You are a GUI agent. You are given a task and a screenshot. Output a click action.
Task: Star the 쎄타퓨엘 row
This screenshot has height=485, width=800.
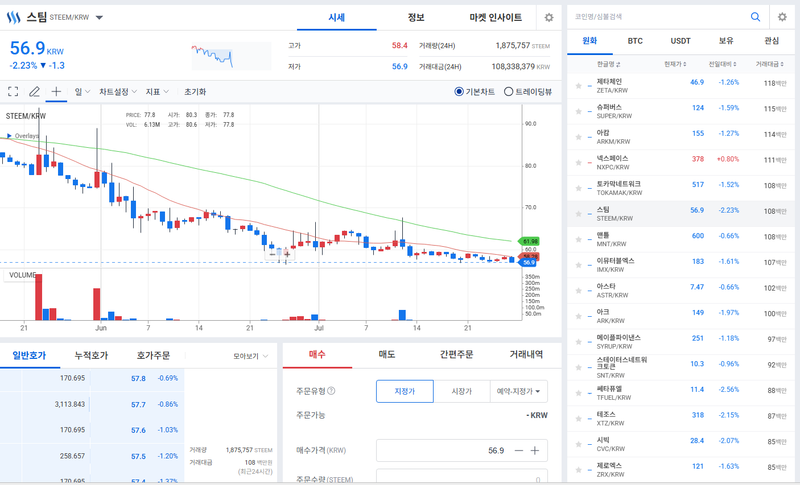[x=579, y=393]
